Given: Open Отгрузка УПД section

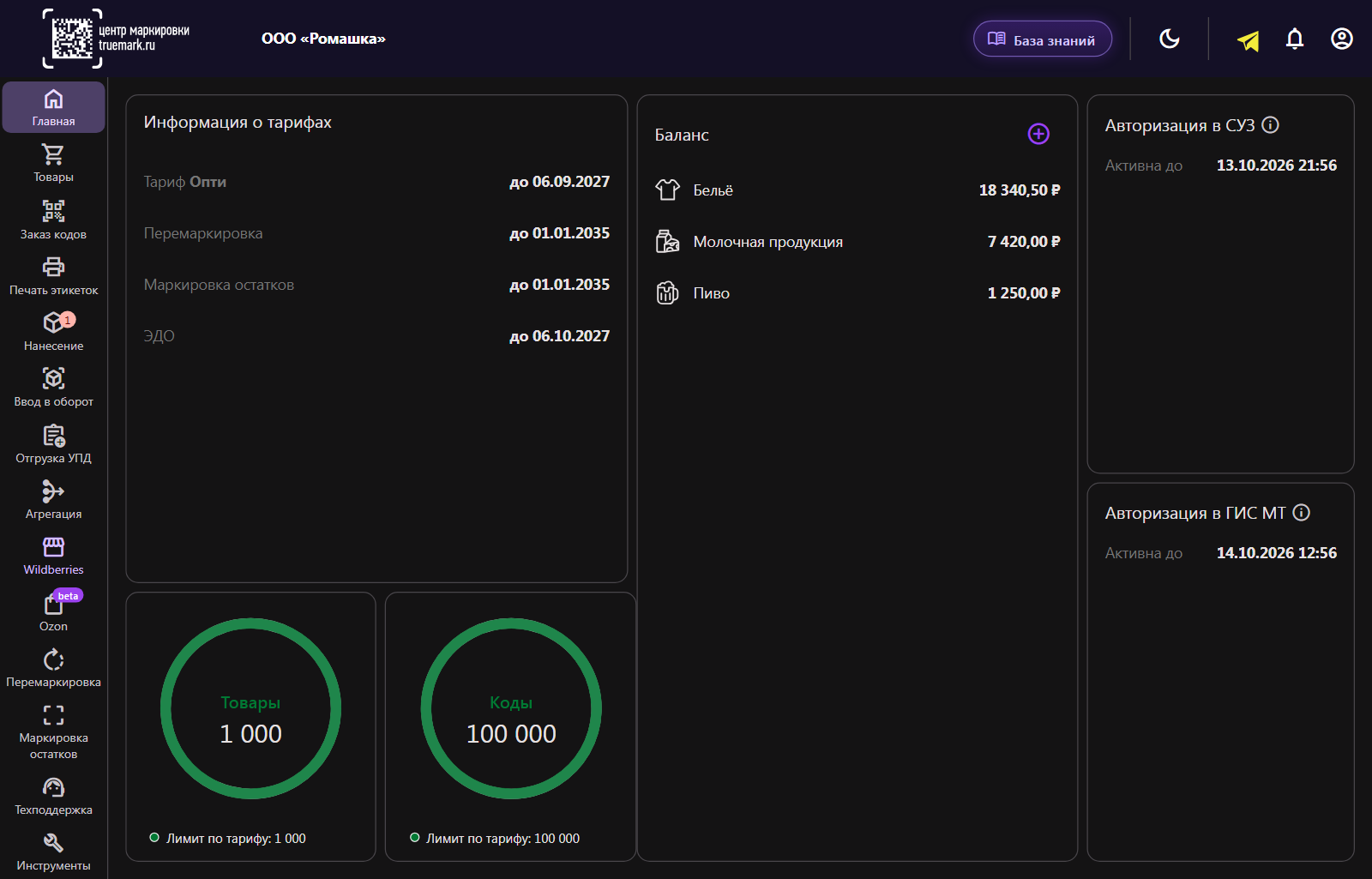Looking at the screenshot, I should [53, 444].
